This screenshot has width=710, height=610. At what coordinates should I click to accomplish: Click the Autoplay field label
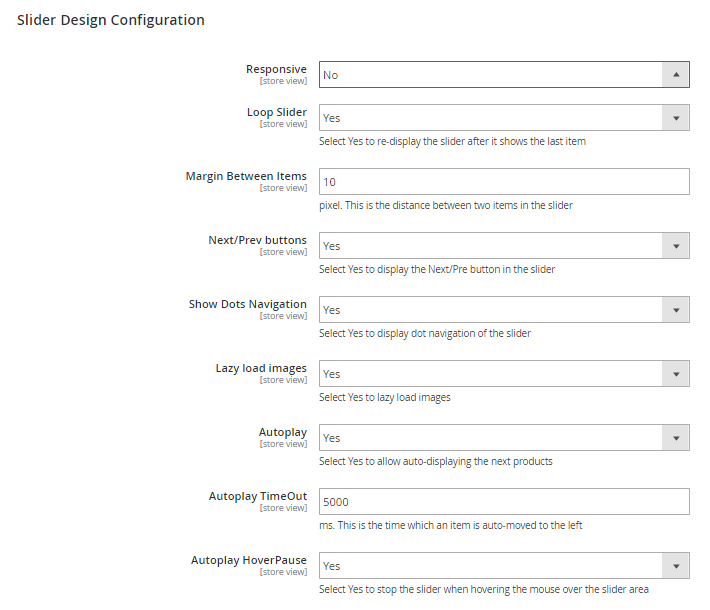pyautogui.click(x=283, y=432)
